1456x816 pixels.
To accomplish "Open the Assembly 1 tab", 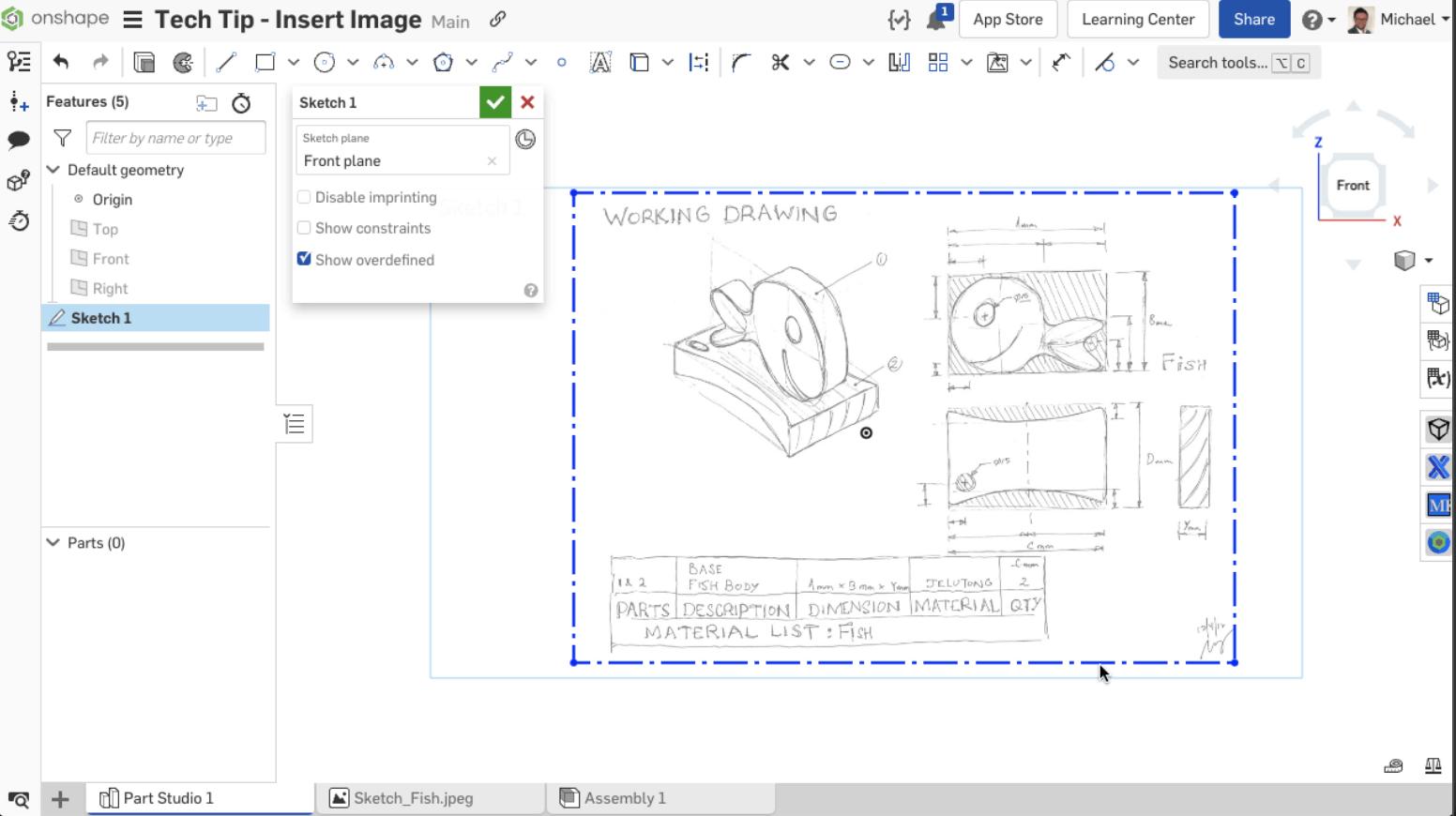I will (x=624, y=798).
